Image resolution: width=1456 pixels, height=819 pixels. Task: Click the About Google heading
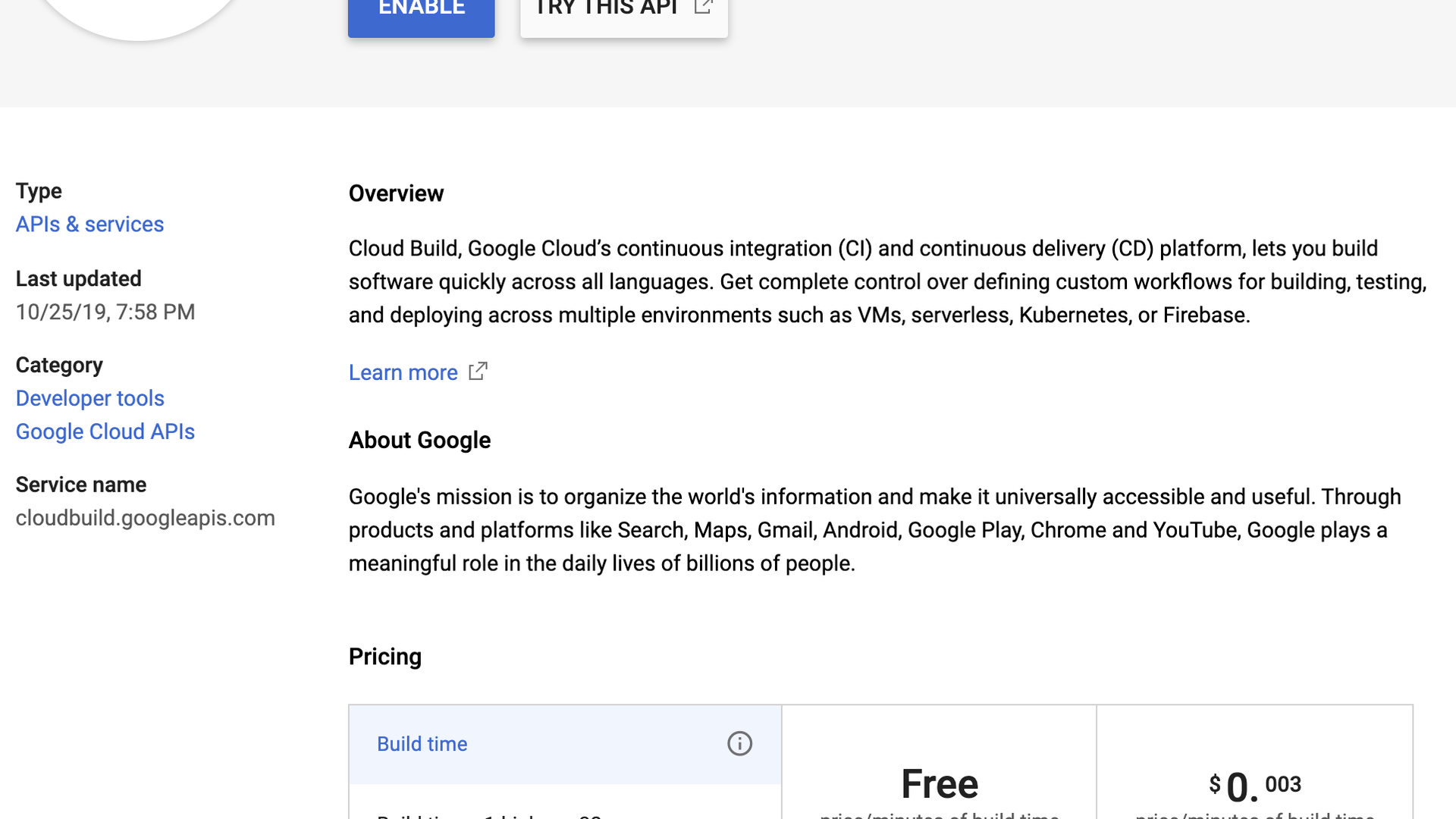tap(419, 440)
